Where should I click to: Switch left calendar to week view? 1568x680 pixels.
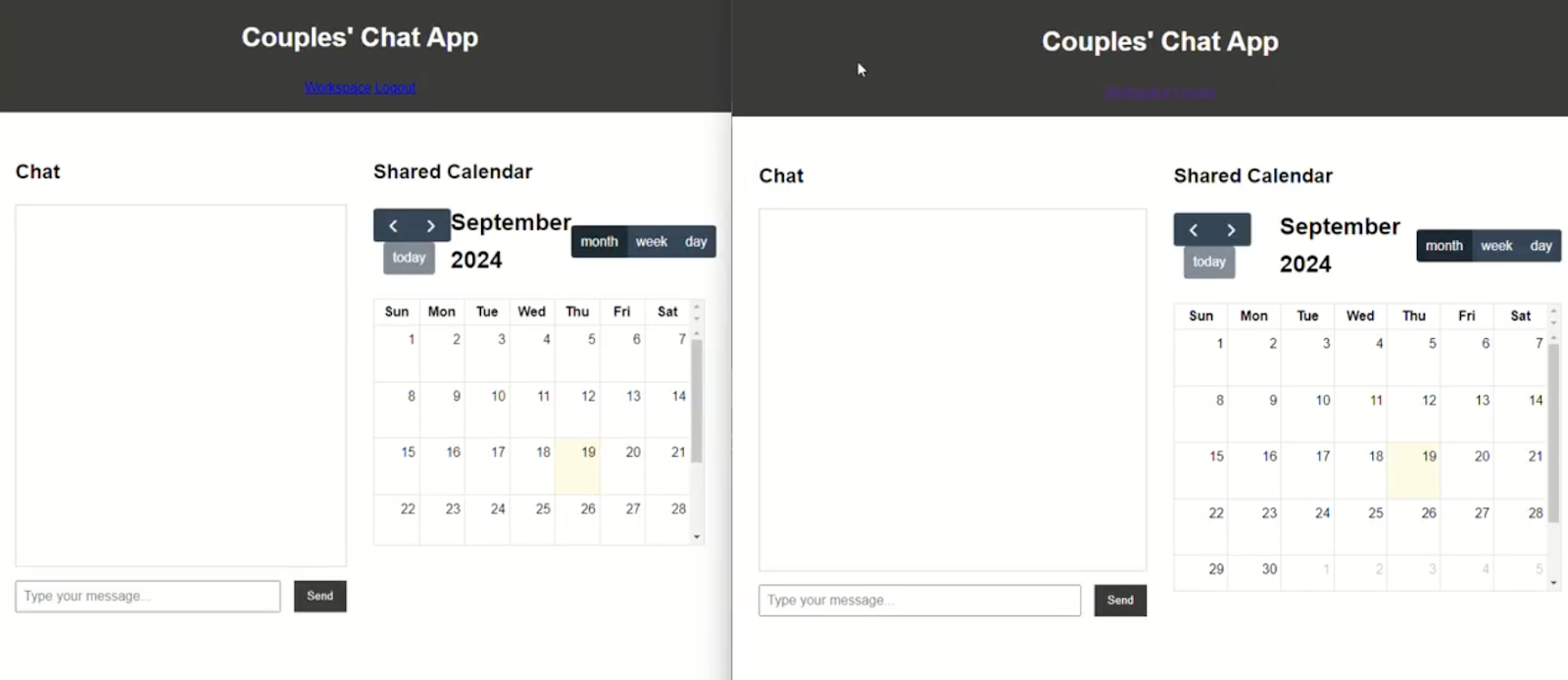click(651, 242)
